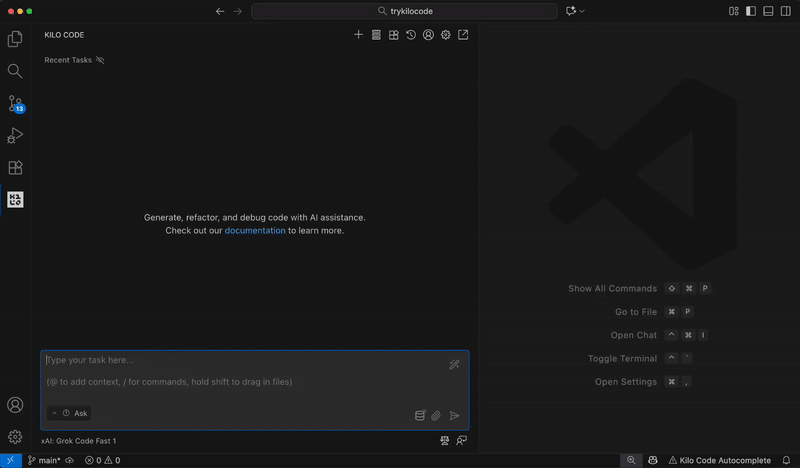This screenshot has width=800, height=468.
Task: Pop out Kilo Code into editor tab
Action: pos(463,35)
